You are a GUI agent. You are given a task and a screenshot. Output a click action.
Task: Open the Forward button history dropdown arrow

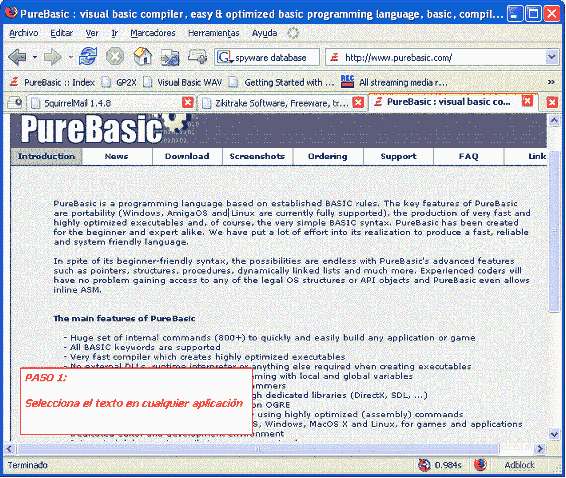coord(71,57)
